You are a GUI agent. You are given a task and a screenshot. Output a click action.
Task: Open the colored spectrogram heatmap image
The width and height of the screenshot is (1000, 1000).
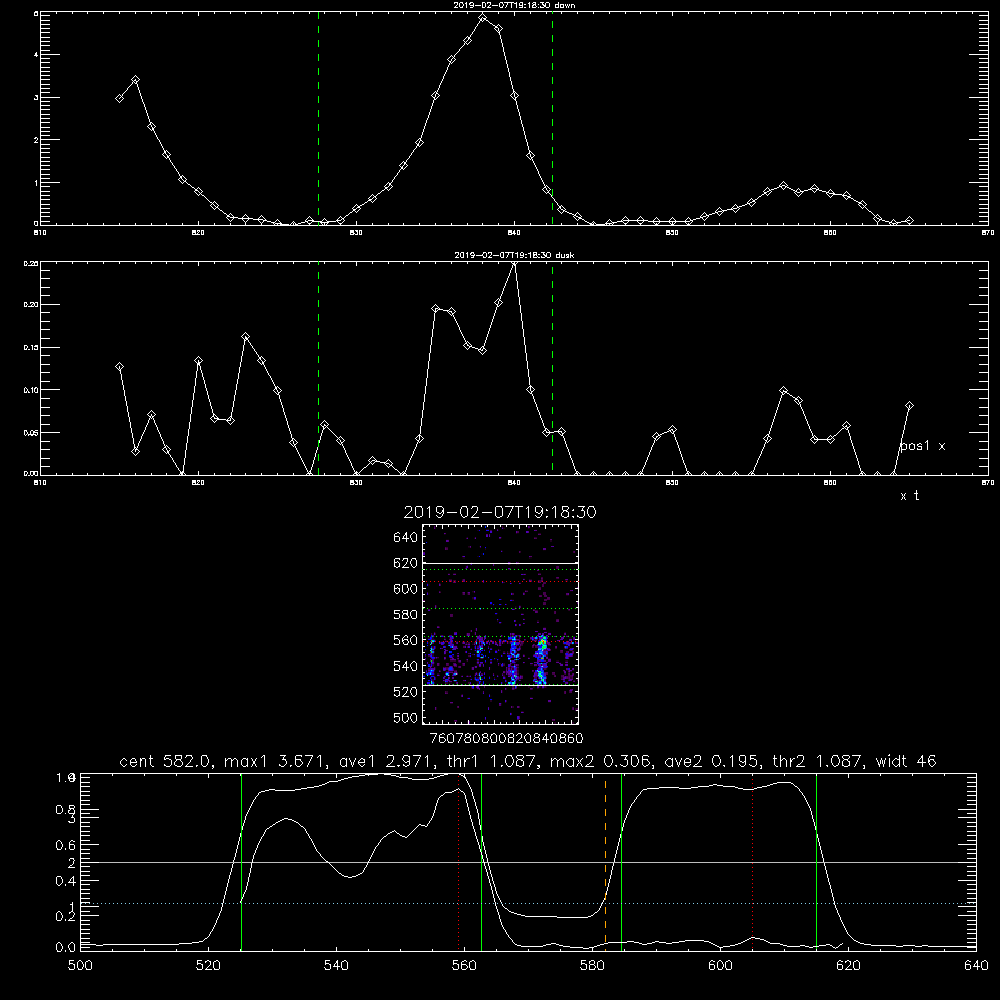point(501,624)
